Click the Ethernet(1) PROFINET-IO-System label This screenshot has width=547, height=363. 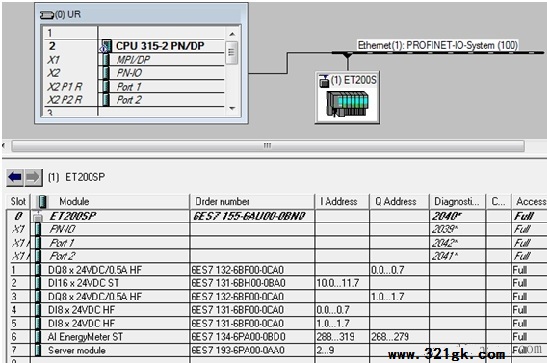437,45
